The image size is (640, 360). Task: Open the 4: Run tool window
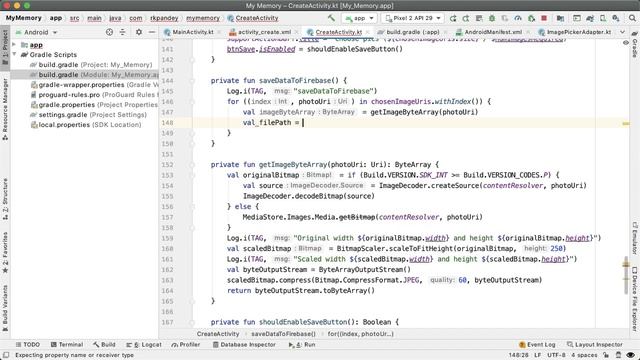[x=302, y=344]
